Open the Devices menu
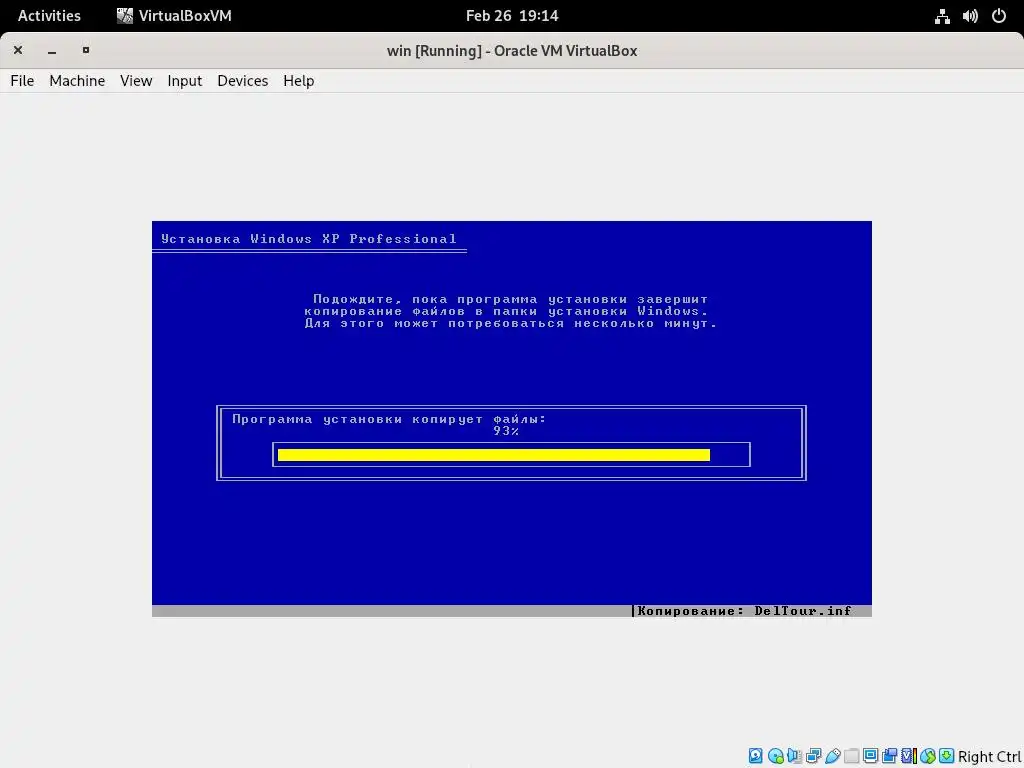The image size is (1024, 768). tap(242, 80)
